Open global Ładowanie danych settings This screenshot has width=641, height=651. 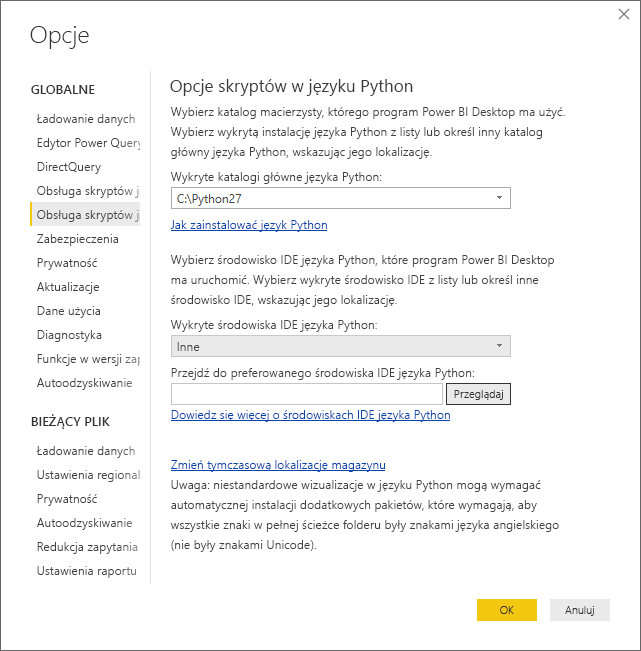pyautogui.click(x=86, y=119)
